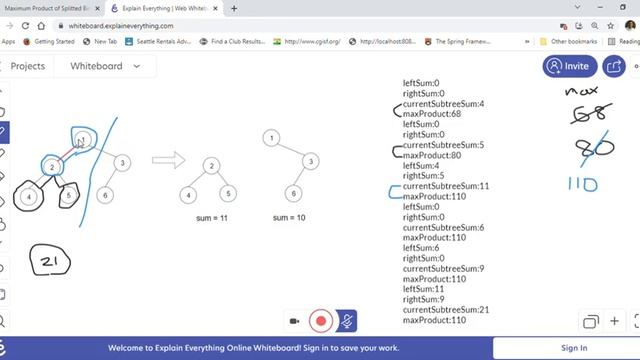Screen dimensions: 640x360
Task: Click the "rightSum:9" line
Action: pos(423,299)
